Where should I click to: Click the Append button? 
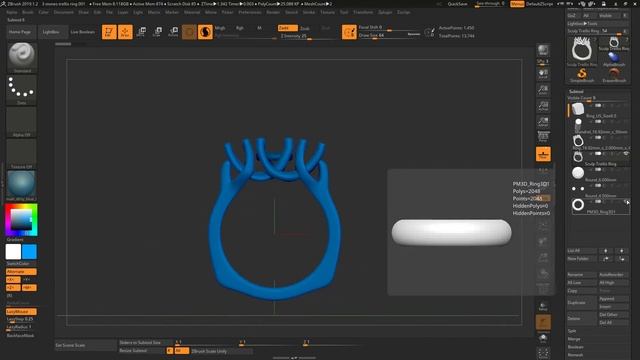(613, 299)
